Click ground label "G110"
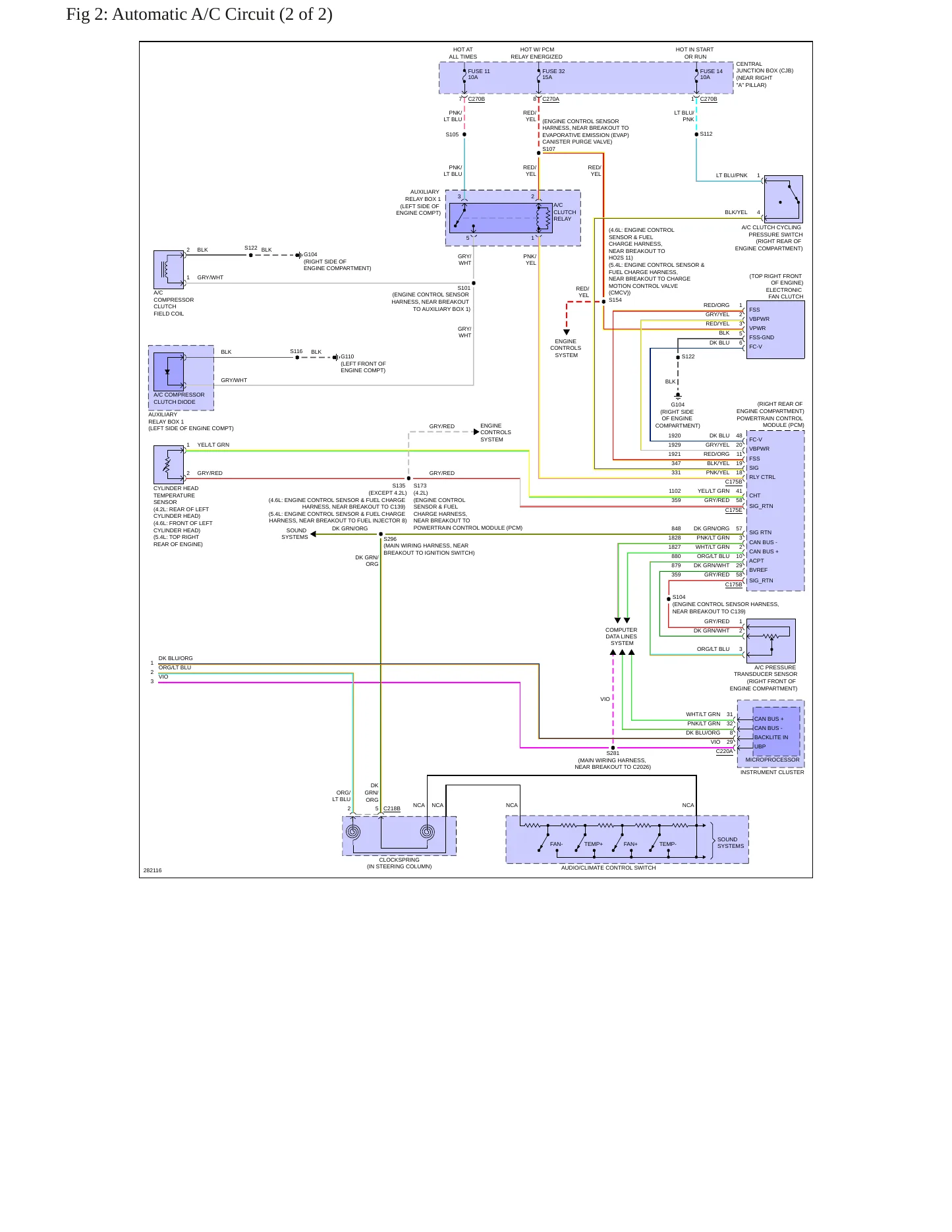This screenshot has height=1232, width=952. pyautogui.click(x=347, y=356)
